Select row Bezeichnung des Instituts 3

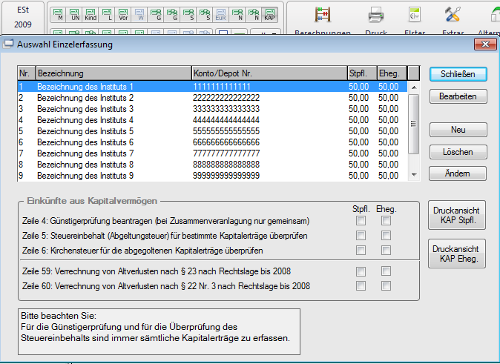click(212, 109)
